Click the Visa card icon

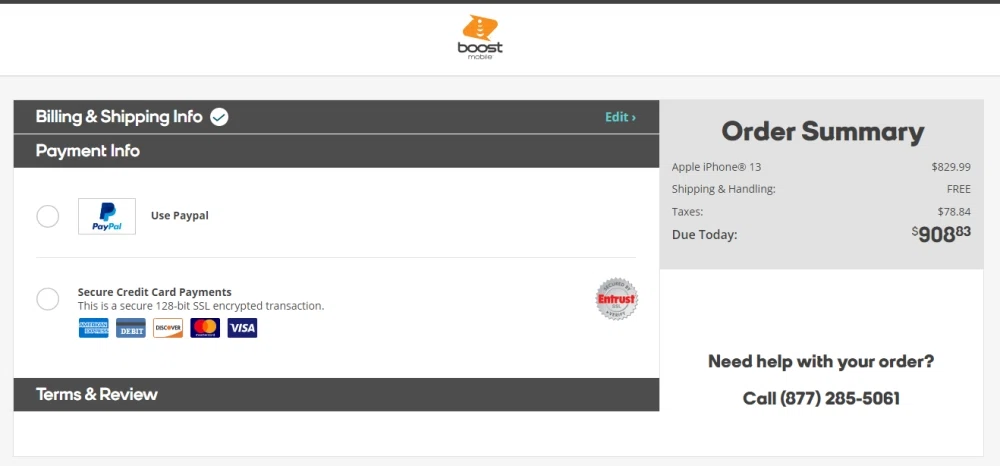[242, 328]
